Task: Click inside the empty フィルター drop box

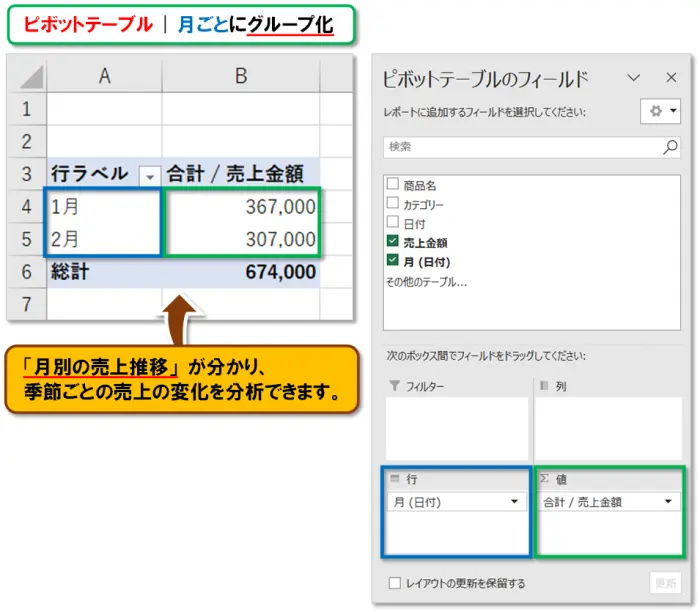Action: click(x=457, y=429)
